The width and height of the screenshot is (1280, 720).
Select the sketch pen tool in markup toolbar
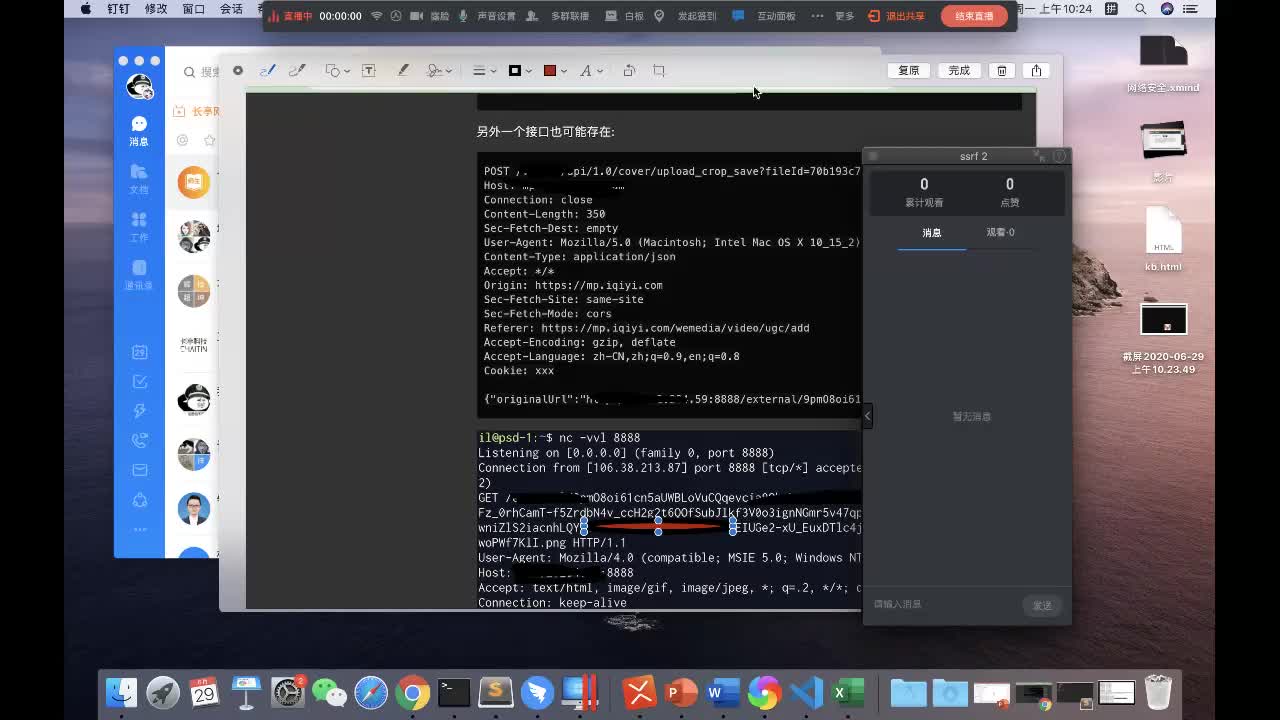[267, 71]
